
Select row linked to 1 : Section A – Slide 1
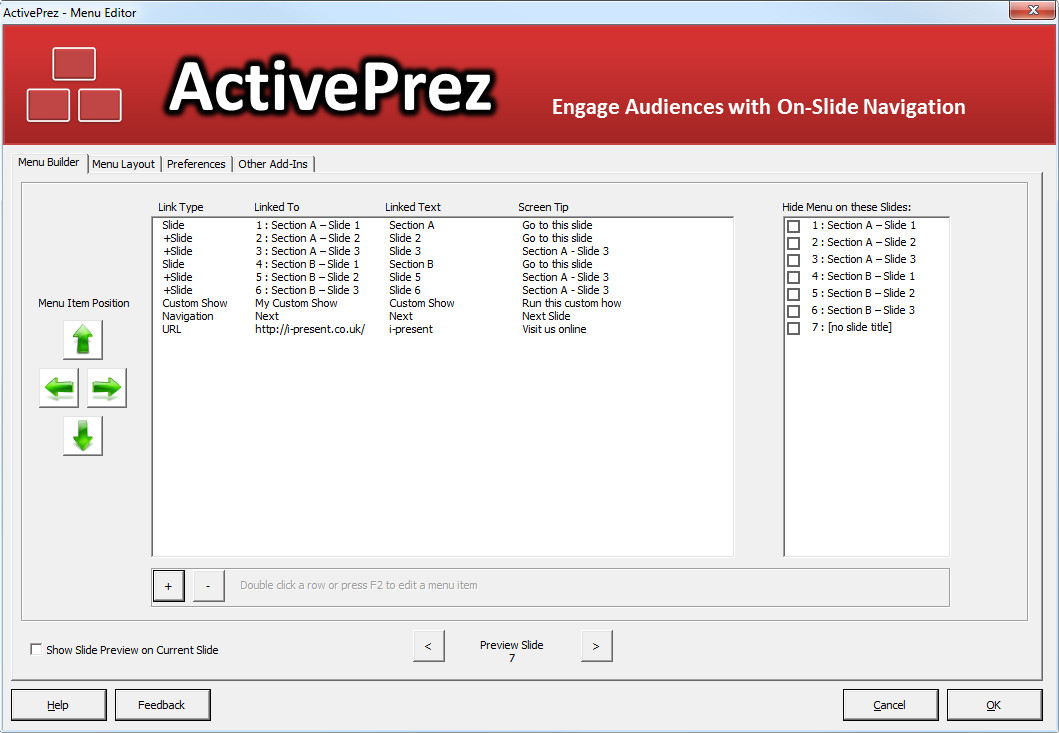442,225
